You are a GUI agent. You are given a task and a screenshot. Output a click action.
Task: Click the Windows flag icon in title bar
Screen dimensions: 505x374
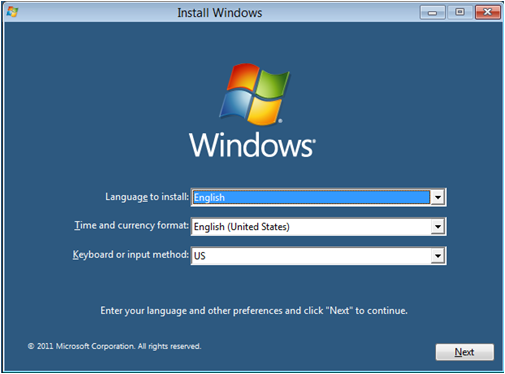(x=13, y=12)
